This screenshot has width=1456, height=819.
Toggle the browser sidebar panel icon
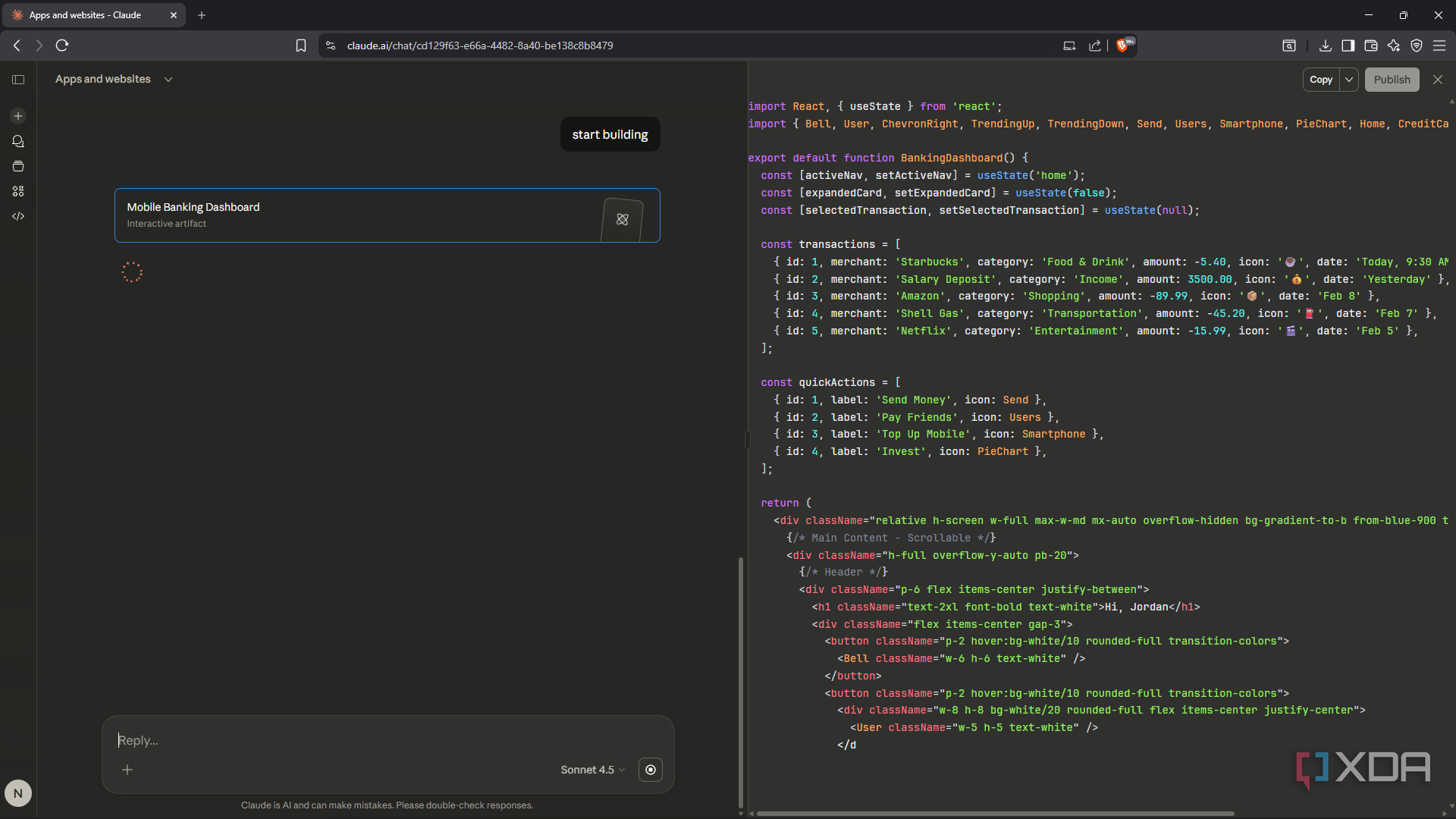[x=1348, y=45]
